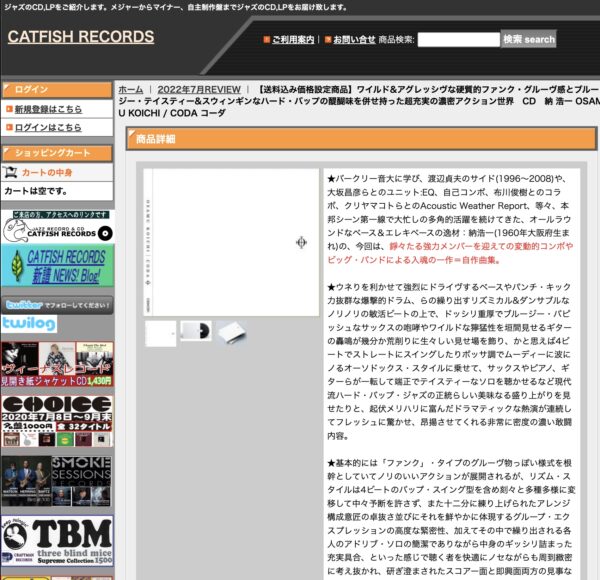Click the orange icon beside ご利用案内
Viewport: 600px width, 580px height.
point(267,39)
